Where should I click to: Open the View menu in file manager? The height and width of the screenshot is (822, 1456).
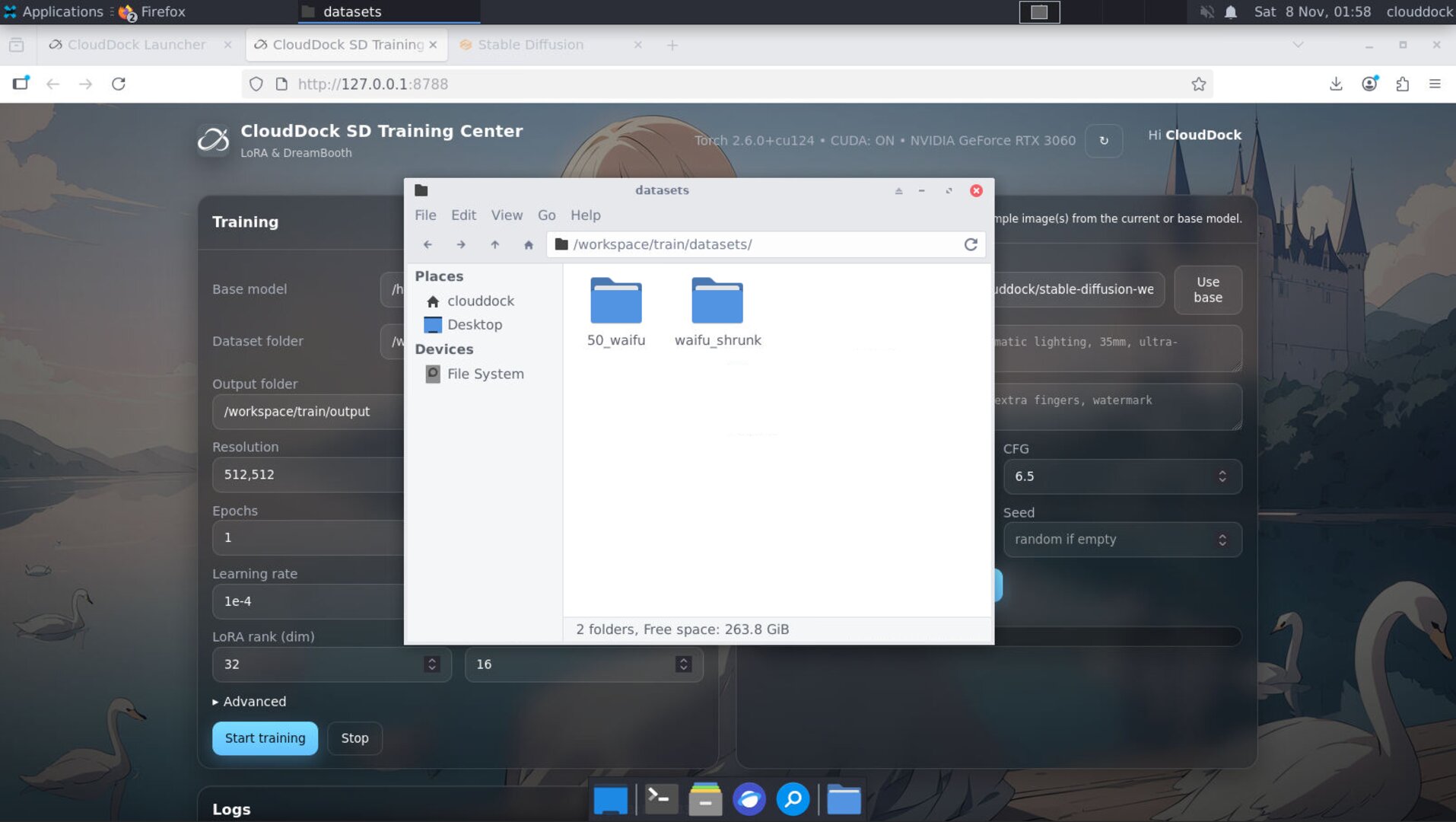coord(506,215)
